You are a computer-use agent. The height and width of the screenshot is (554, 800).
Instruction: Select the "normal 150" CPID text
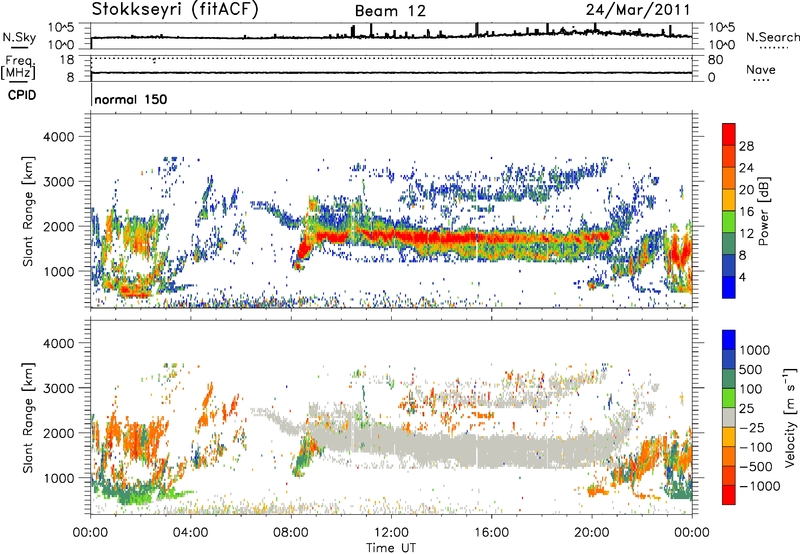pyautogui.click(x=131, y=99)
